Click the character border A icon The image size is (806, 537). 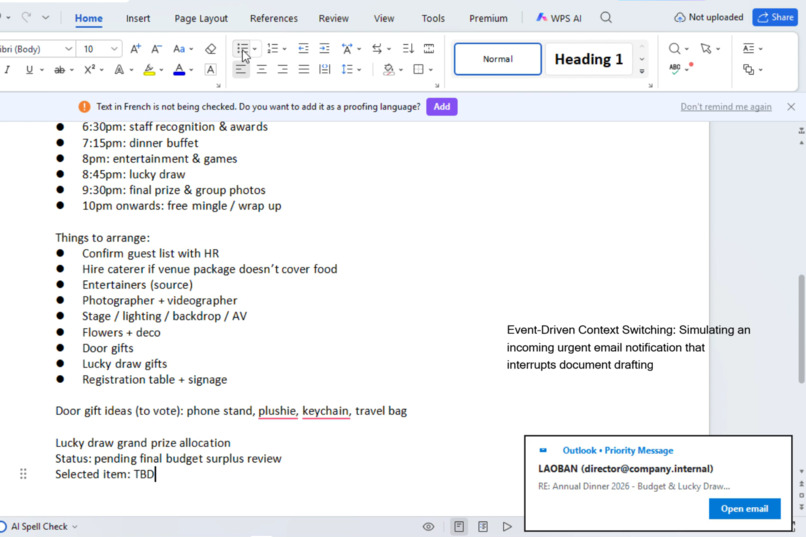(210, 69)
